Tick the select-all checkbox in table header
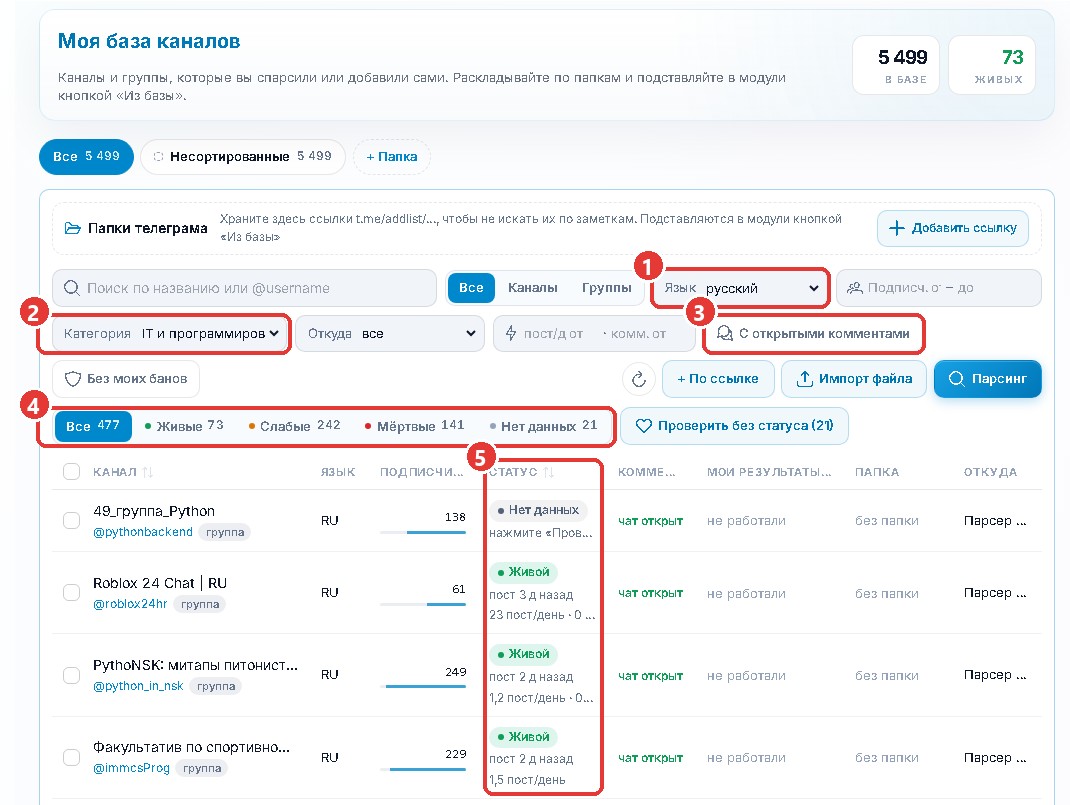 pyautogui.click(x=72, y=471)
